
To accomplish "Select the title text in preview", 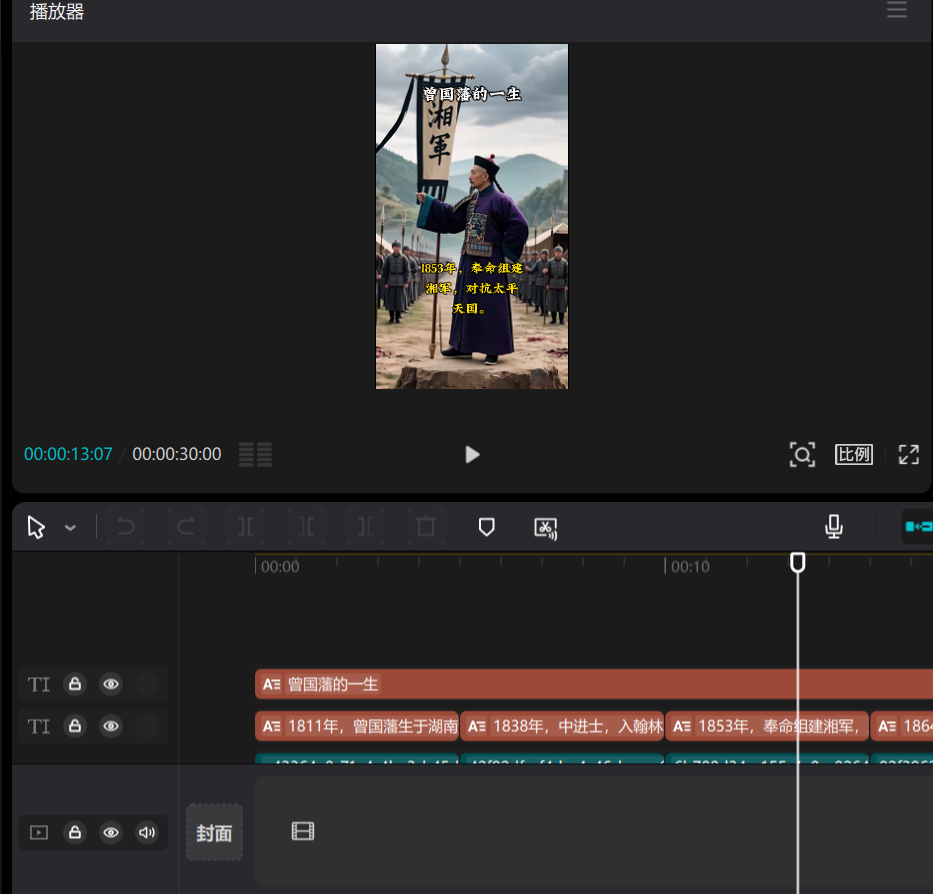I will click(x=472, y=94).
